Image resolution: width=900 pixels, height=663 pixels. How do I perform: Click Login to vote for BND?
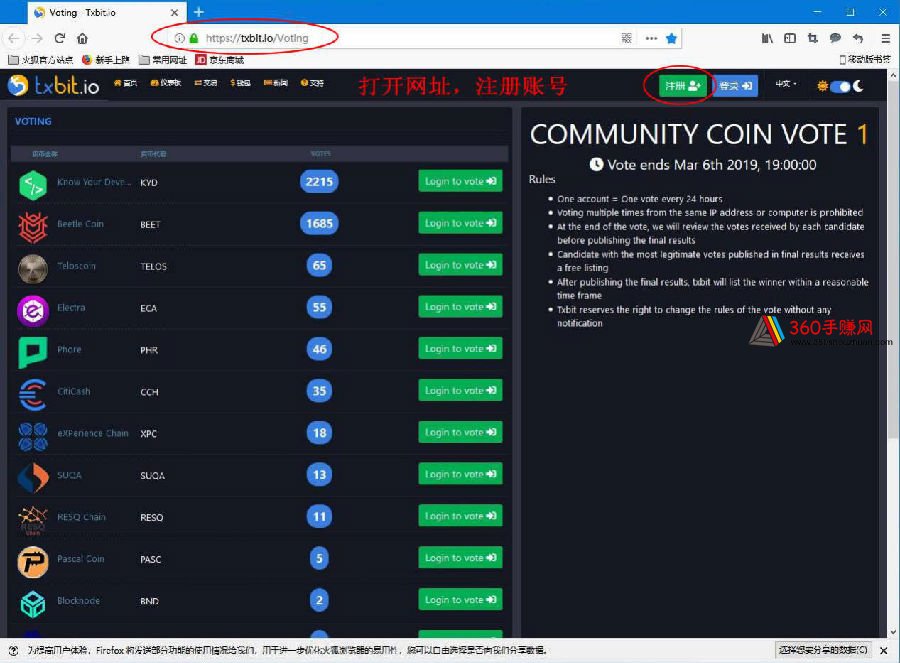tap(460, 600)
